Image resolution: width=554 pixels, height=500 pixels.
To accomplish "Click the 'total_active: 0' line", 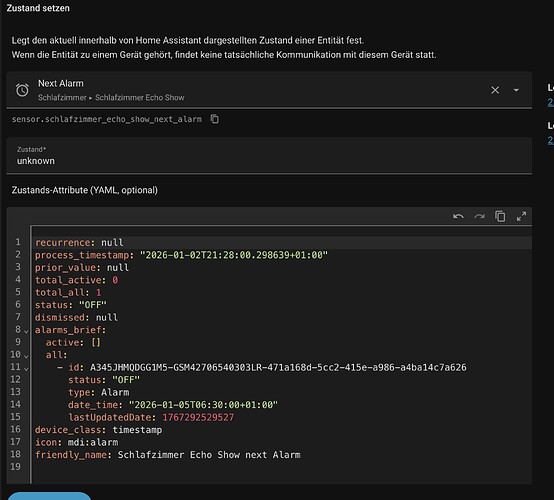I will tap(76, 280).
